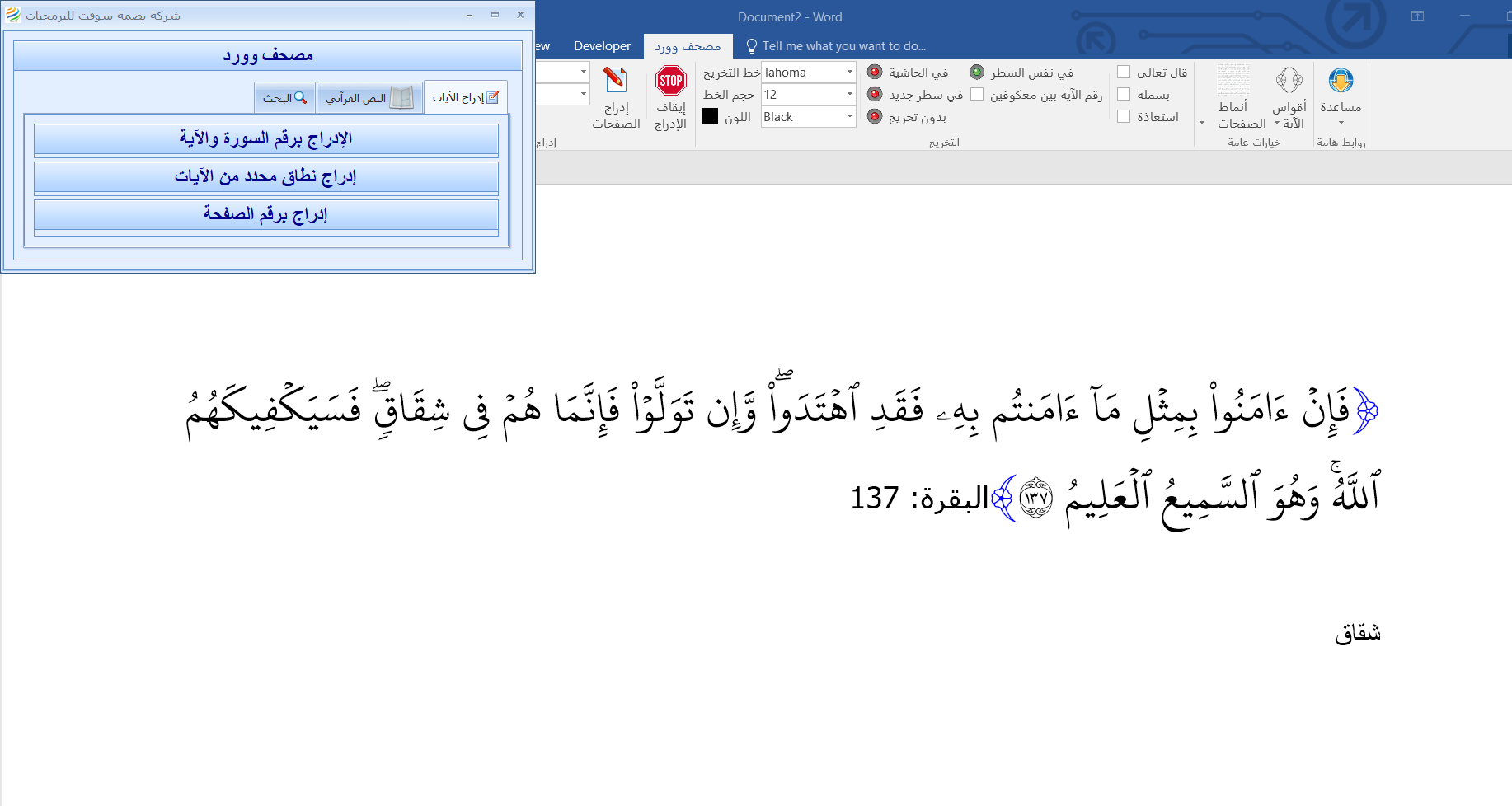Image resolution: width=1512 pixels, height=806 pixels.
Task: Maximize the بصمة سوفت window
Action: [x=495, y=15]
